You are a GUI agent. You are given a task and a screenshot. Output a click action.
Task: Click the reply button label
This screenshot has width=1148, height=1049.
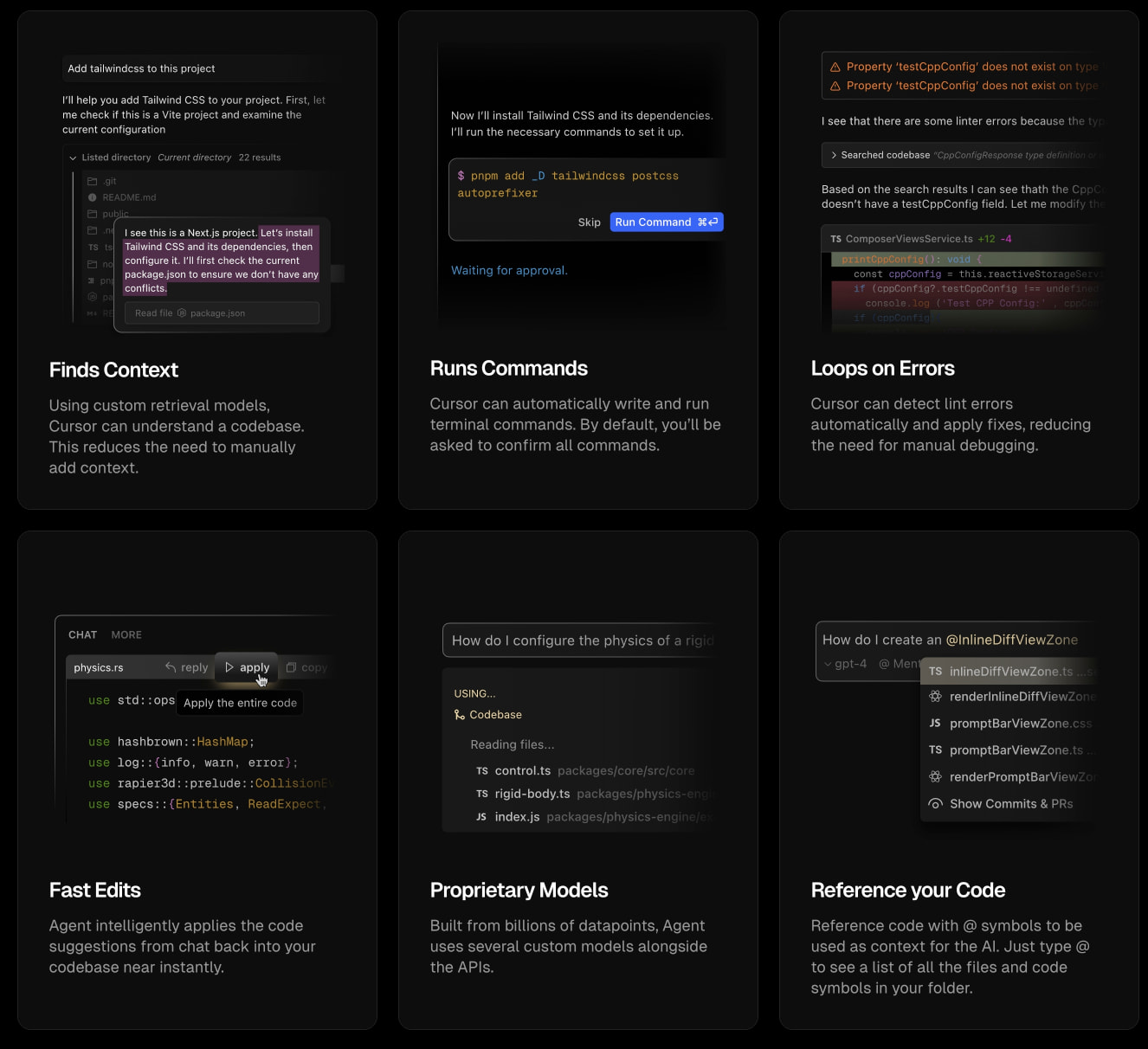point(194,667)
